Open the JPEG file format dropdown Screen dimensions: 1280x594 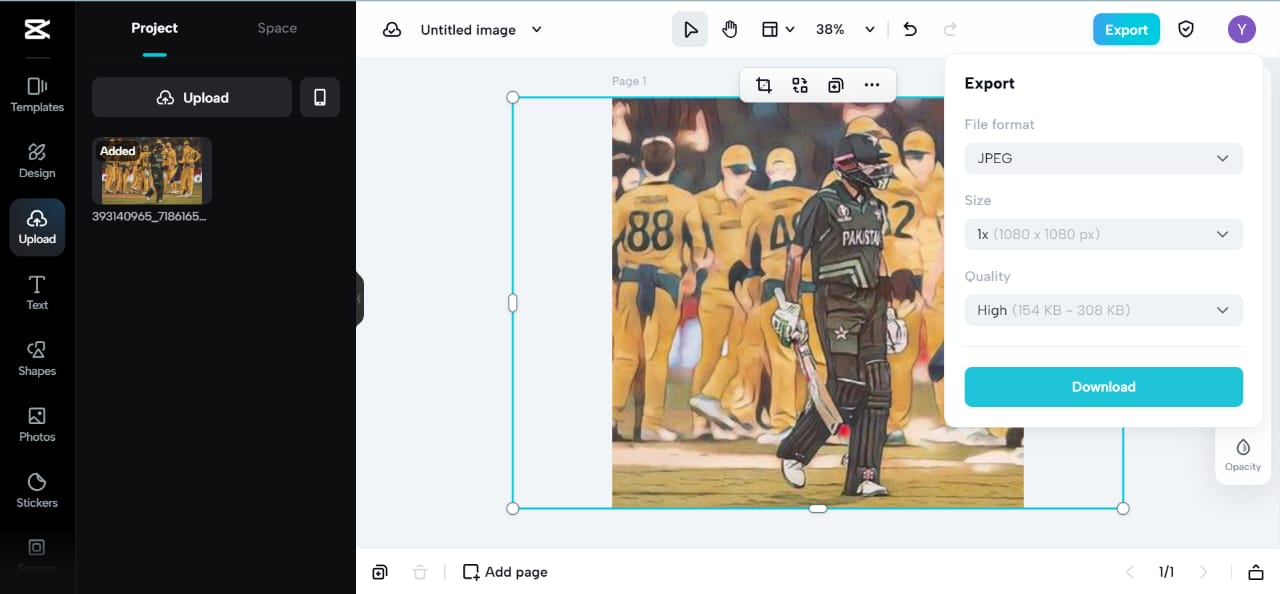1104,158
